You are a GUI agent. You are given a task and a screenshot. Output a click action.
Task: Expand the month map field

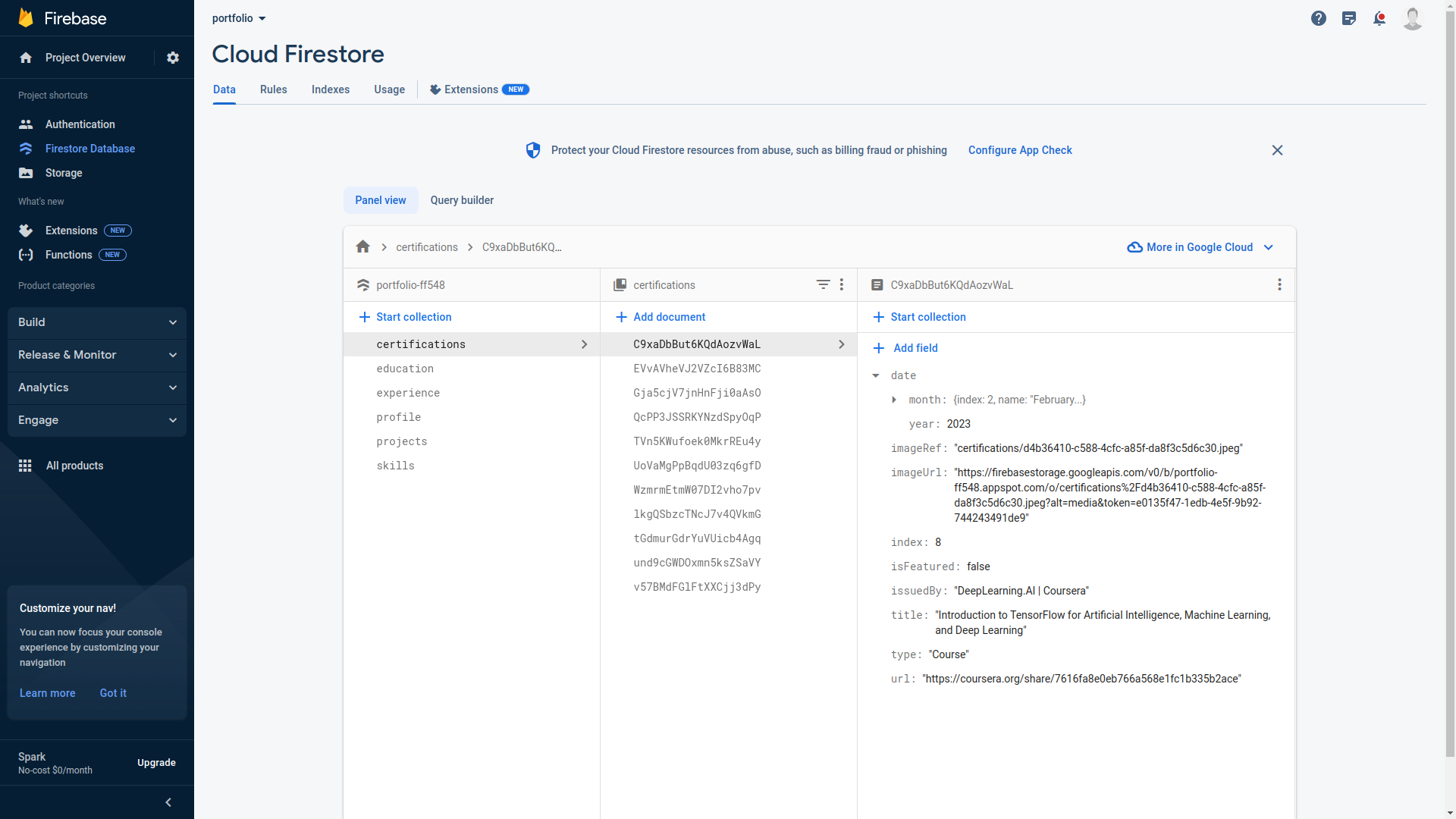pos(894,400)
